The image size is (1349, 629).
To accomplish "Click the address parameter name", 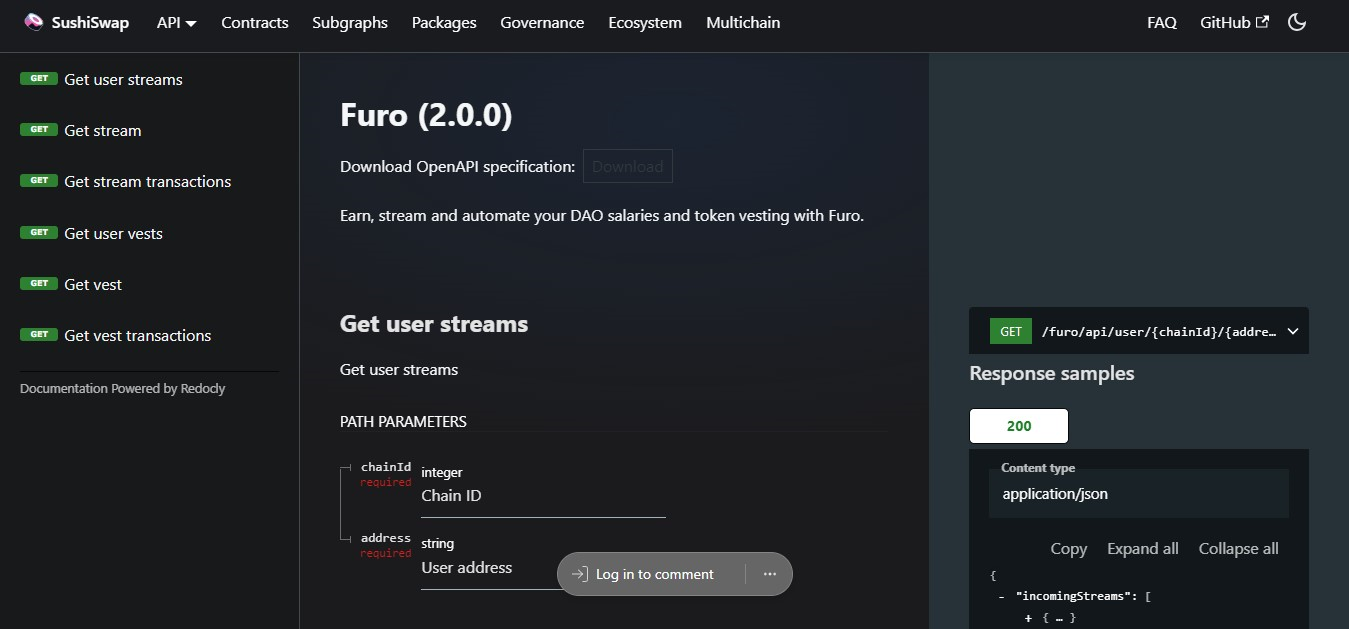I will click(386, 538).
